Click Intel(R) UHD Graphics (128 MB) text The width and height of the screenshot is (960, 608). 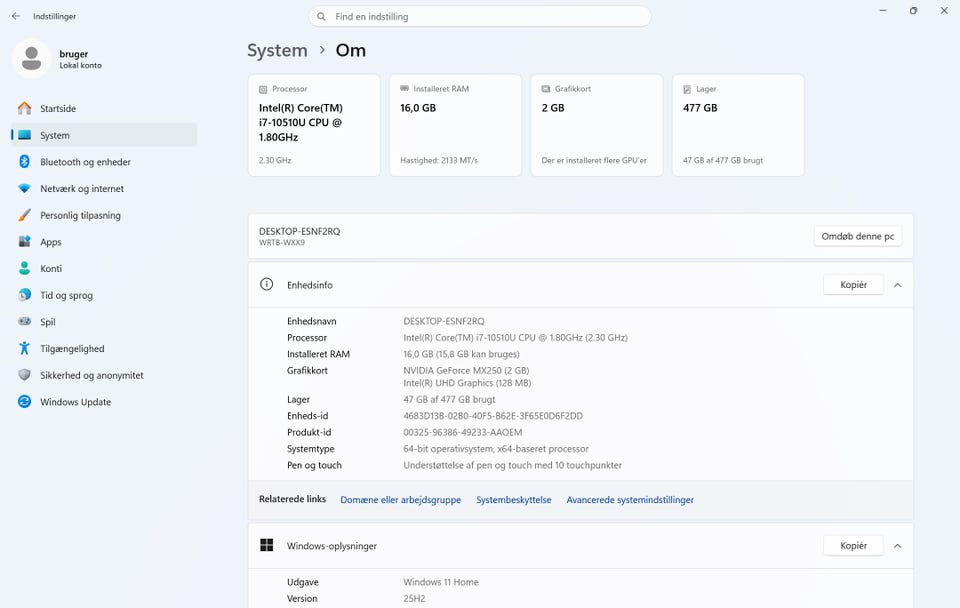(x=467, y=383)
